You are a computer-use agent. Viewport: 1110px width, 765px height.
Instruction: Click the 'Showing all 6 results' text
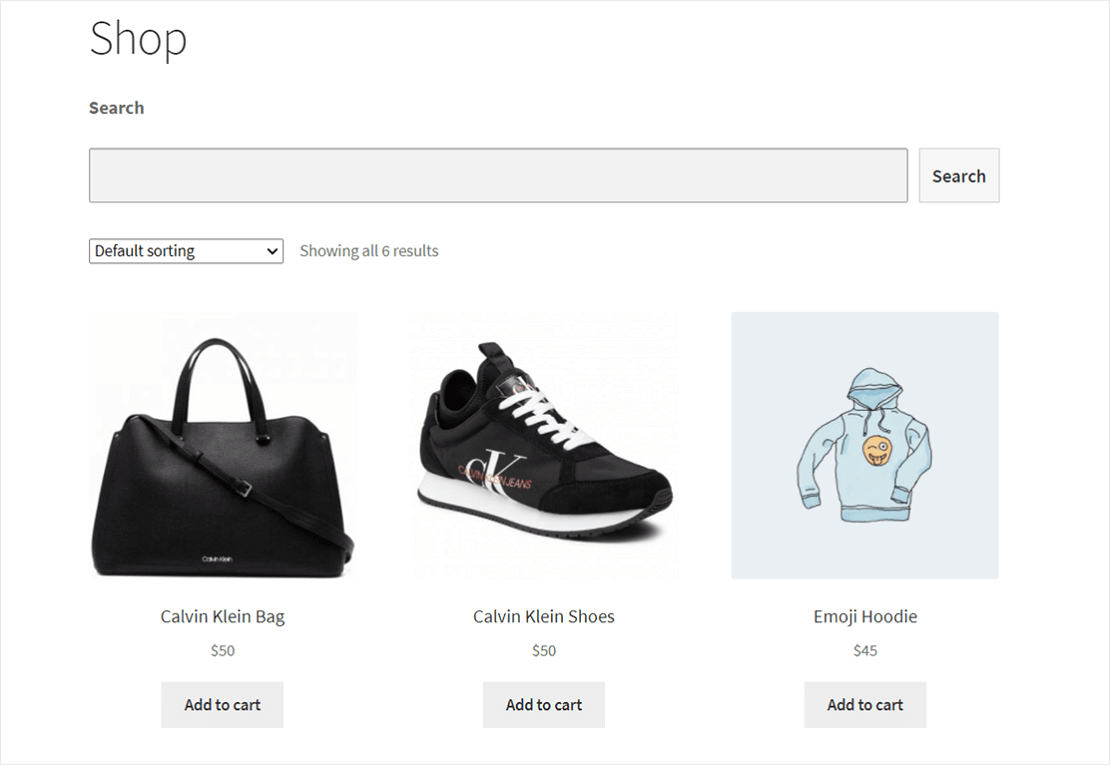click(x=369, y=251)
